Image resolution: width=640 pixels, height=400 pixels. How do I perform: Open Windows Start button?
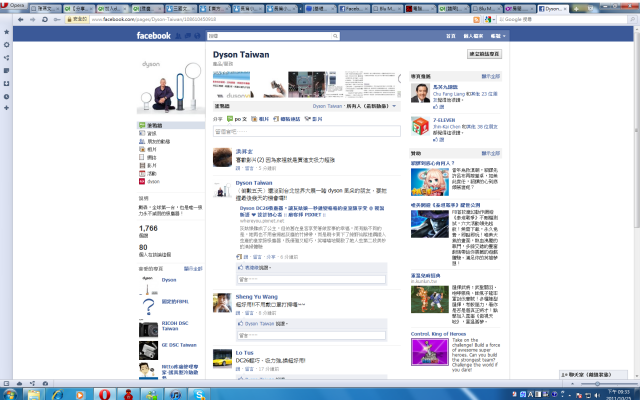pos(9,394)
